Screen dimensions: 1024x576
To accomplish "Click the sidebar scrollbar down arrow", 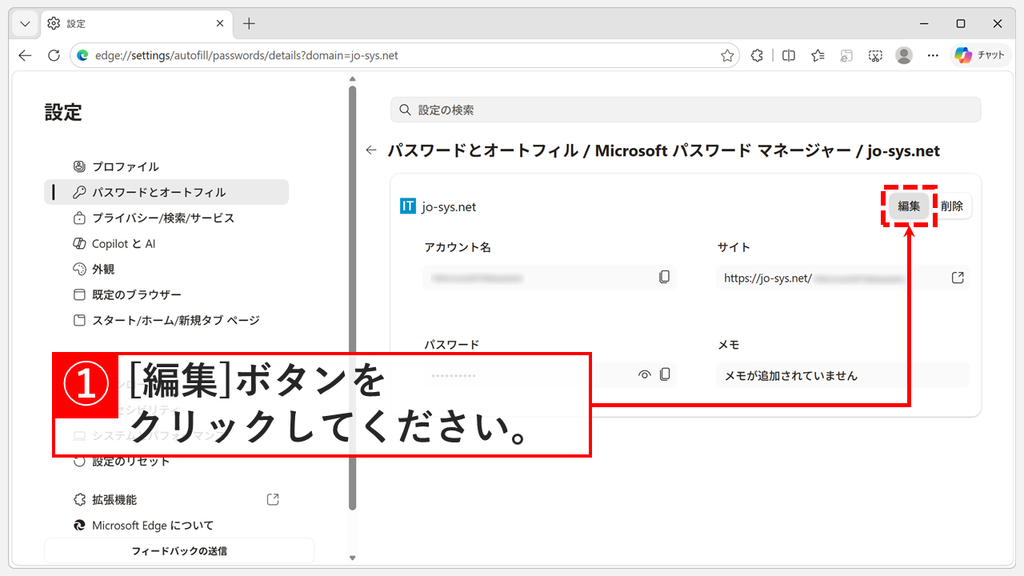I will [353, 558].
